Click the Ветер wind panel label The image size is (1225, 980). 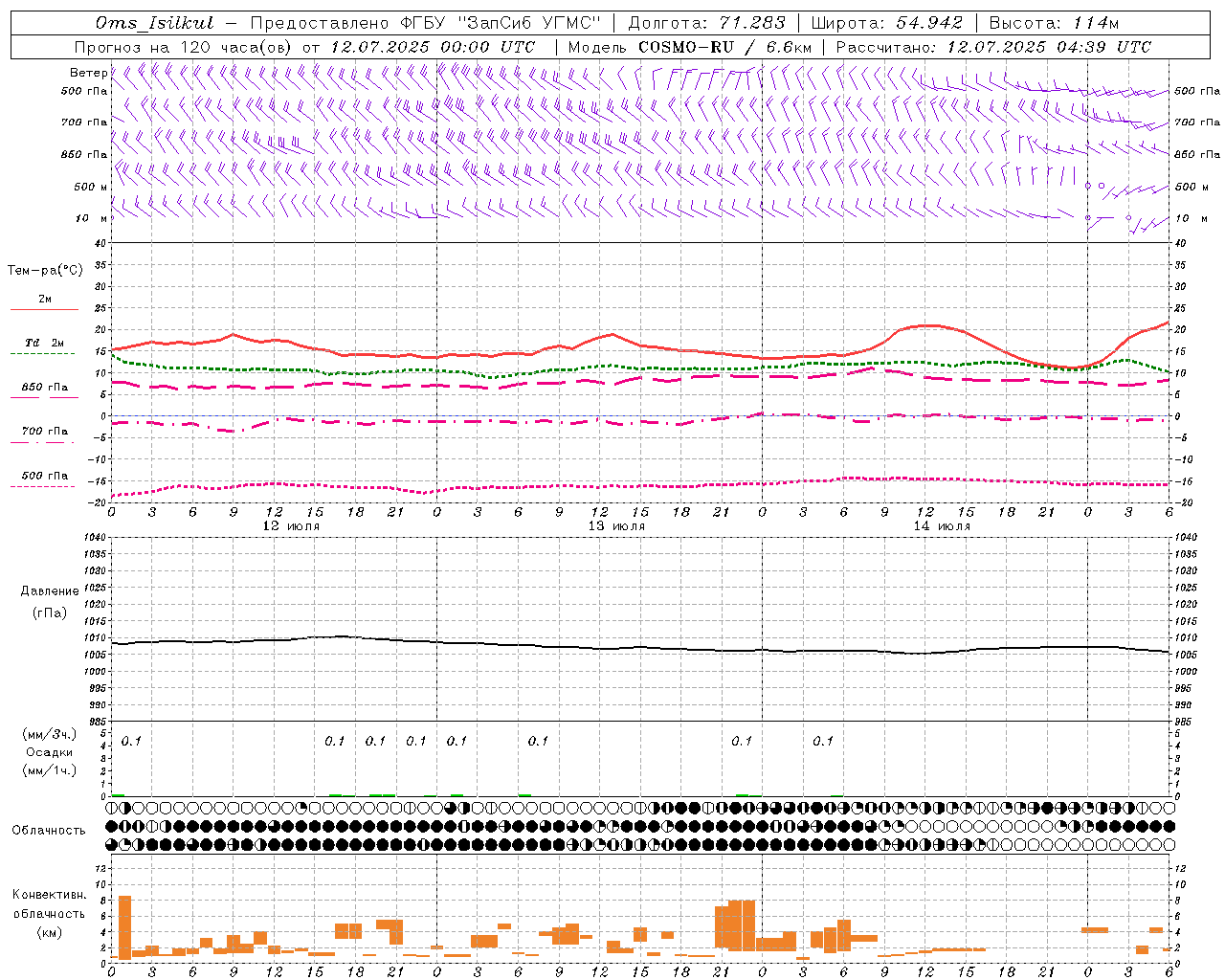click(x=88, y=73)
